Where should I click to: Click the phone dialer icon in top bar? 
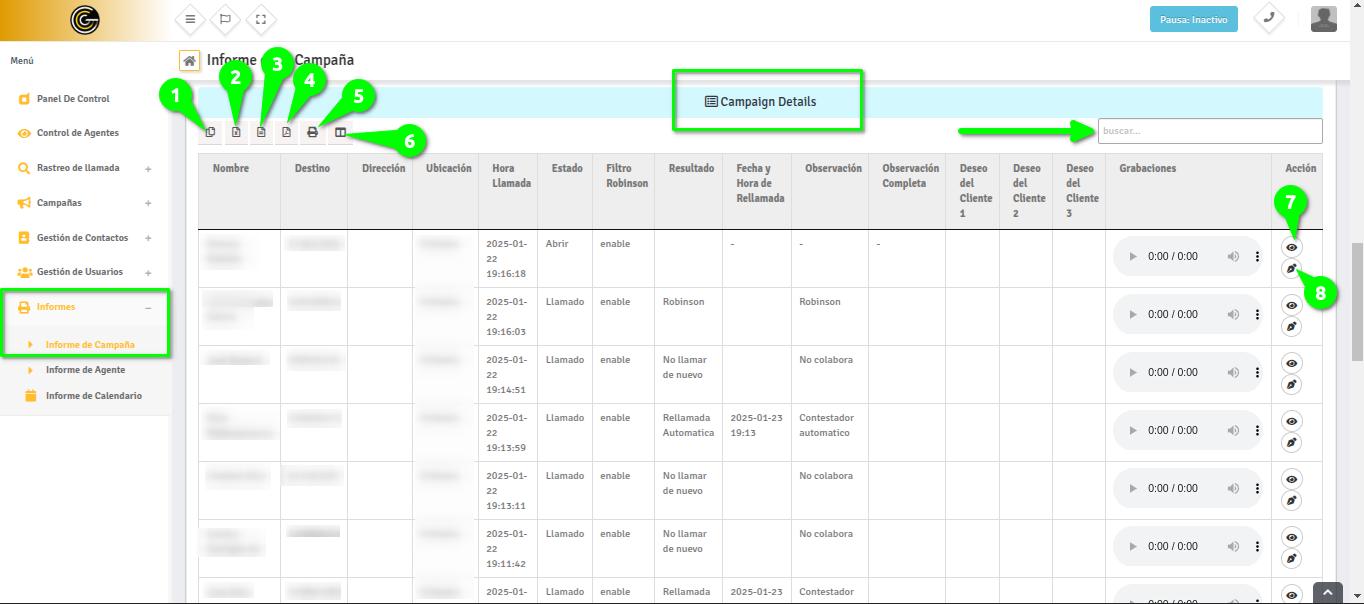pyautogui.click(x=1269, y=18)
